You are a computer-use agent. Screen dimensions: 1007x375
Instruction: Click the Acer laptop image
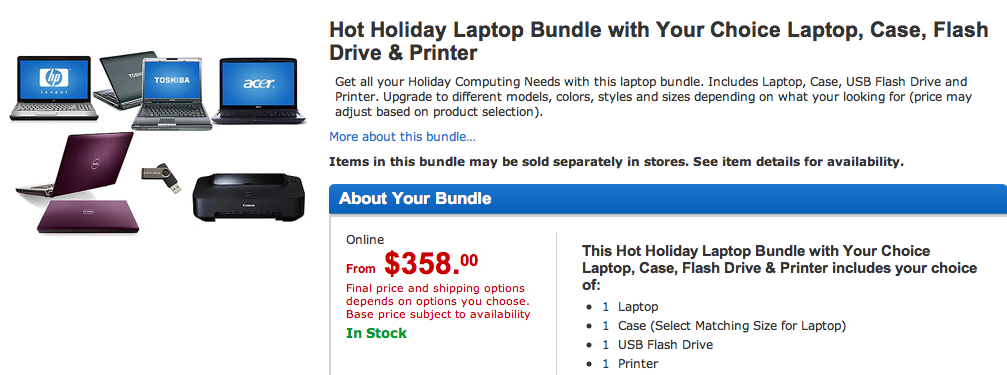click(x=259, y=91)
